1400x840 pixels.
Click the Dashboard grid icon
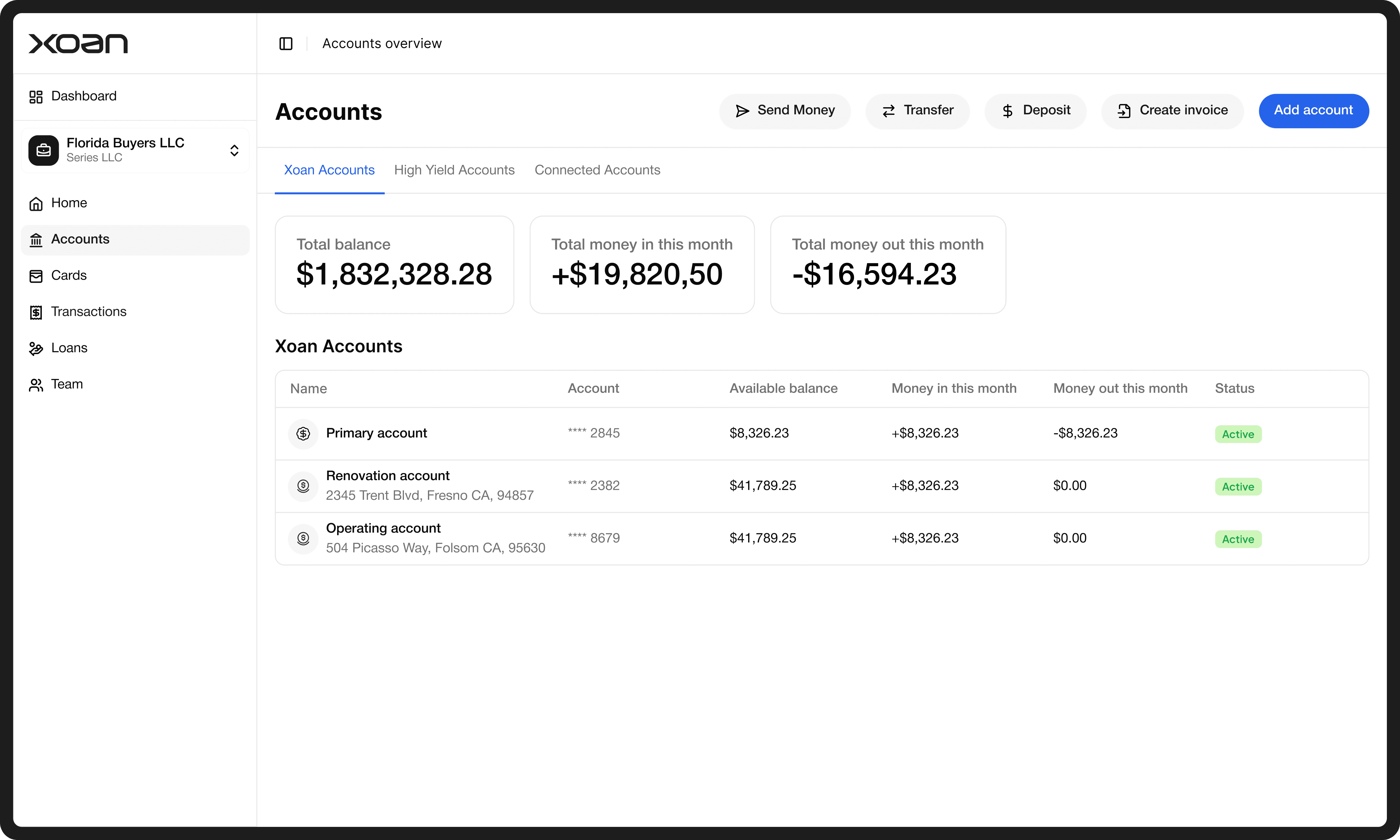tap(36, 97)
